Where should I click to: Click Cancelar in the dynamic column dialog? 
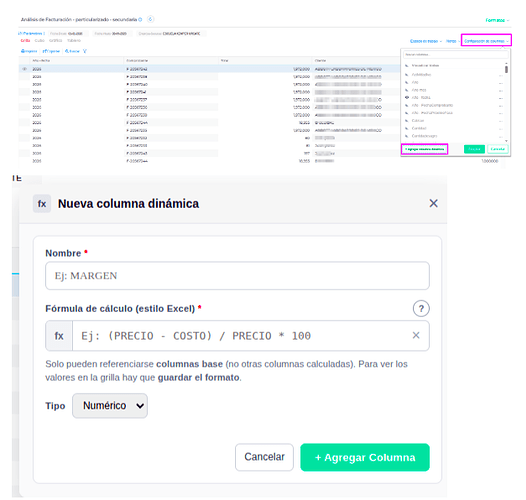pos(264,457)
